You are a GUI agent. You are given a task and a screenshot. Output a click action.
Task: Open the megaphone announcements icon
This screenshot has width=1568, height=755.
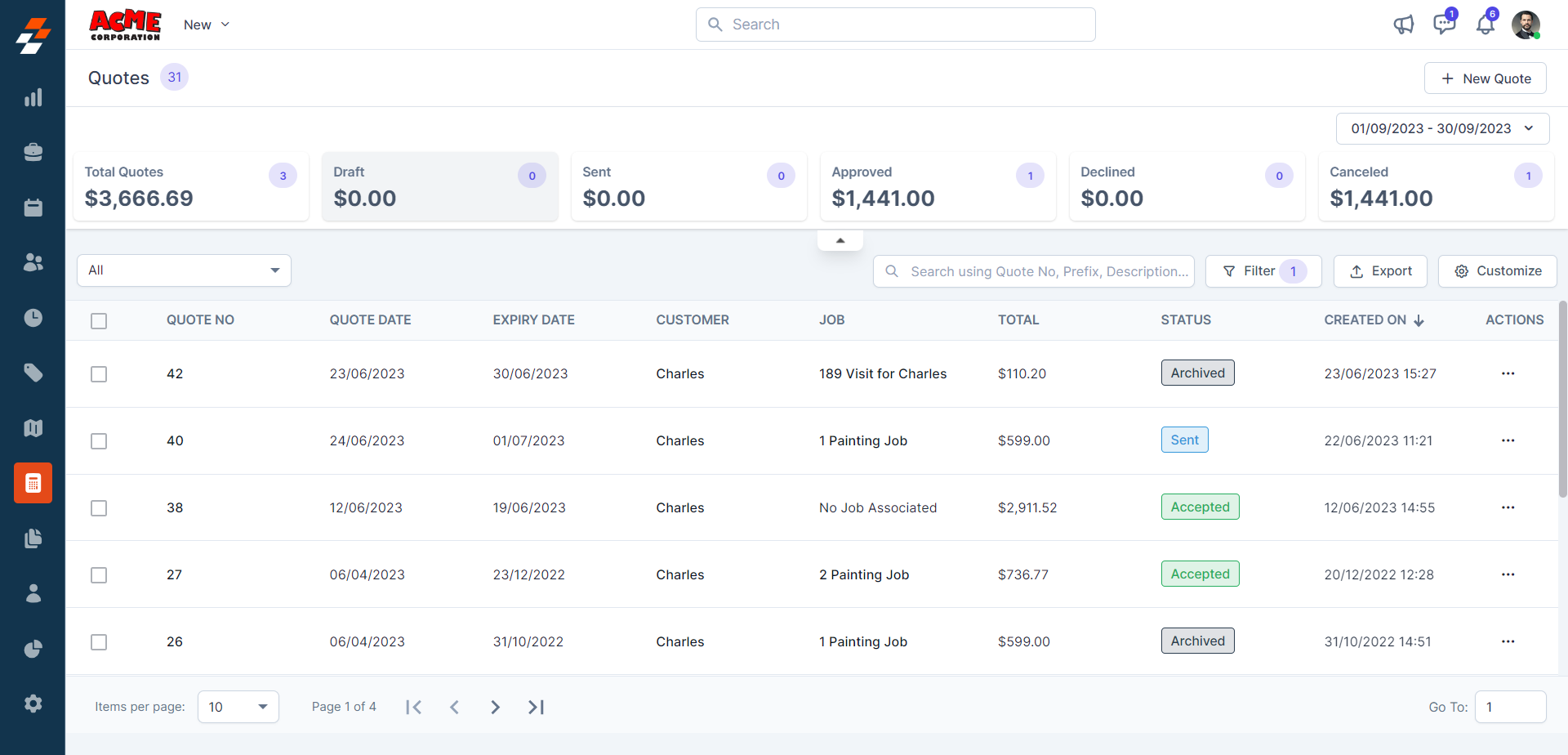(1403, 25)
